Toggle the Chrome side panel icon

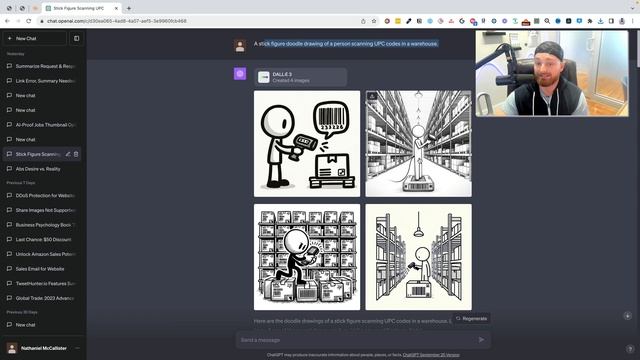[x=611, y=21]
